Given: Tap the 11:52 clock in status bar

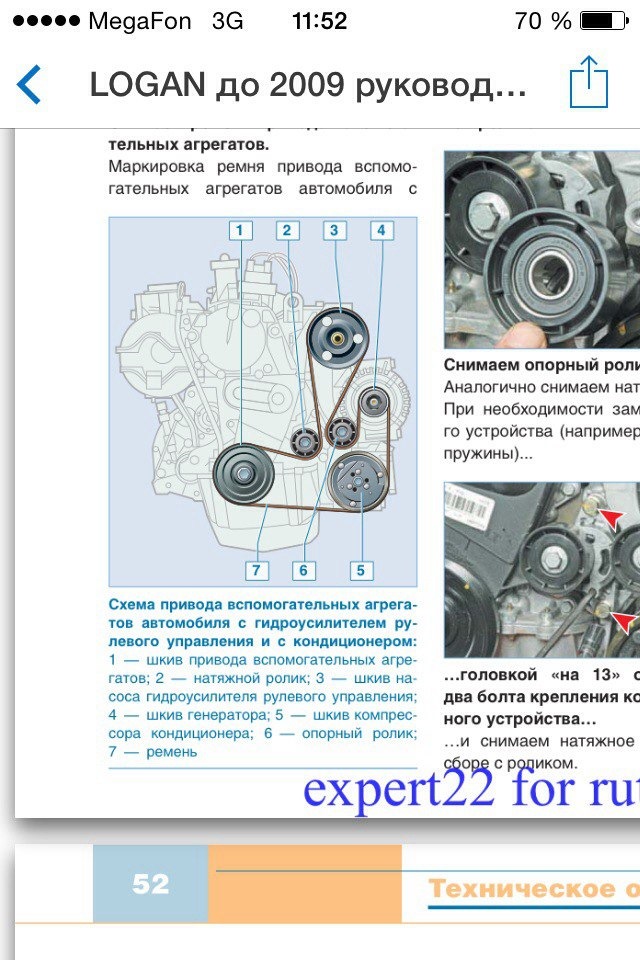Looking at the screenshot, I should (320, 21).
